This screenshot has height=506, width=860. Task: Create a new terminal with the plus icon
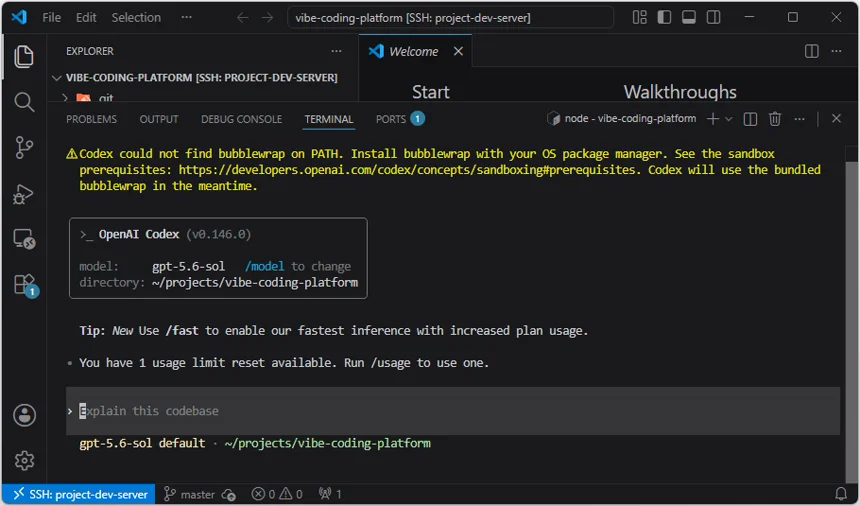(712, 119)
